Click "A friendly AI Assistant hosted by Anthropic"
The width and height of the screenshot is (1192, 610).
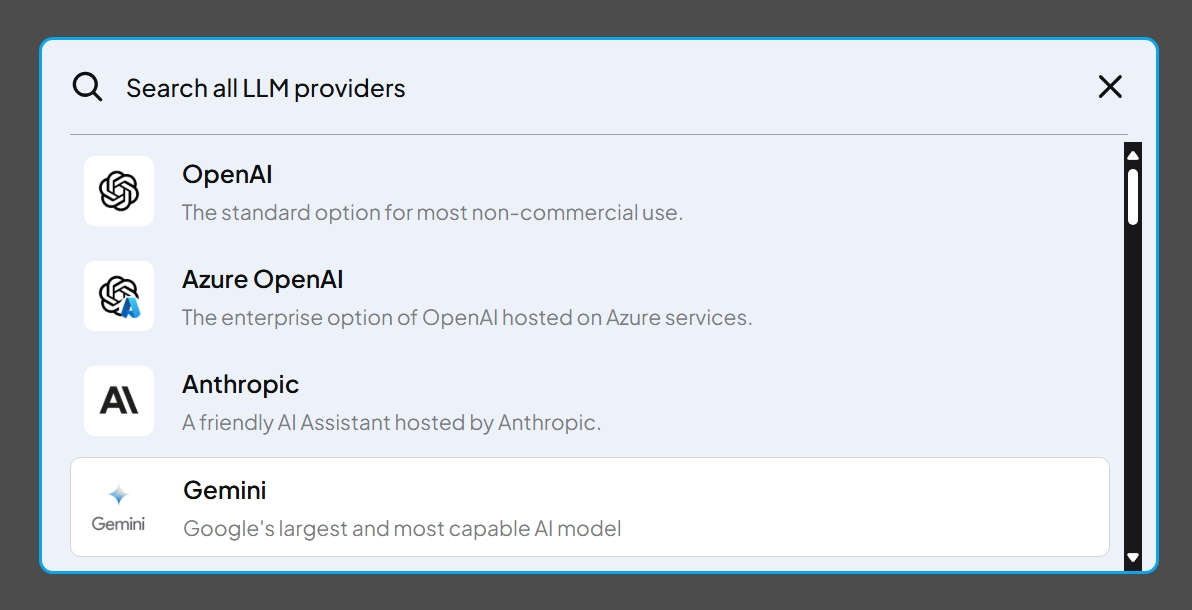coord(391,423)
